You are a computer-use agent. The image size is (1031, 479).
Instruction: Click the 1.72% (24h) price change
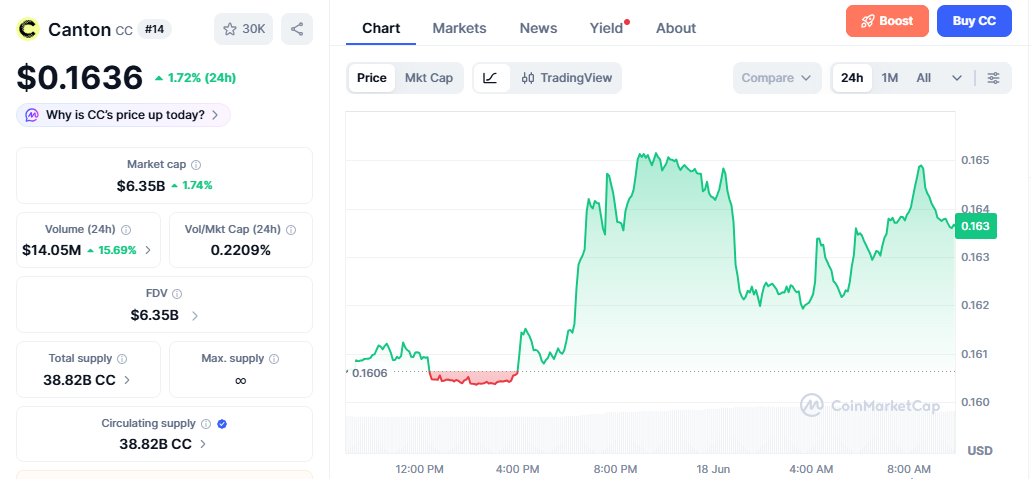[195, 78]
